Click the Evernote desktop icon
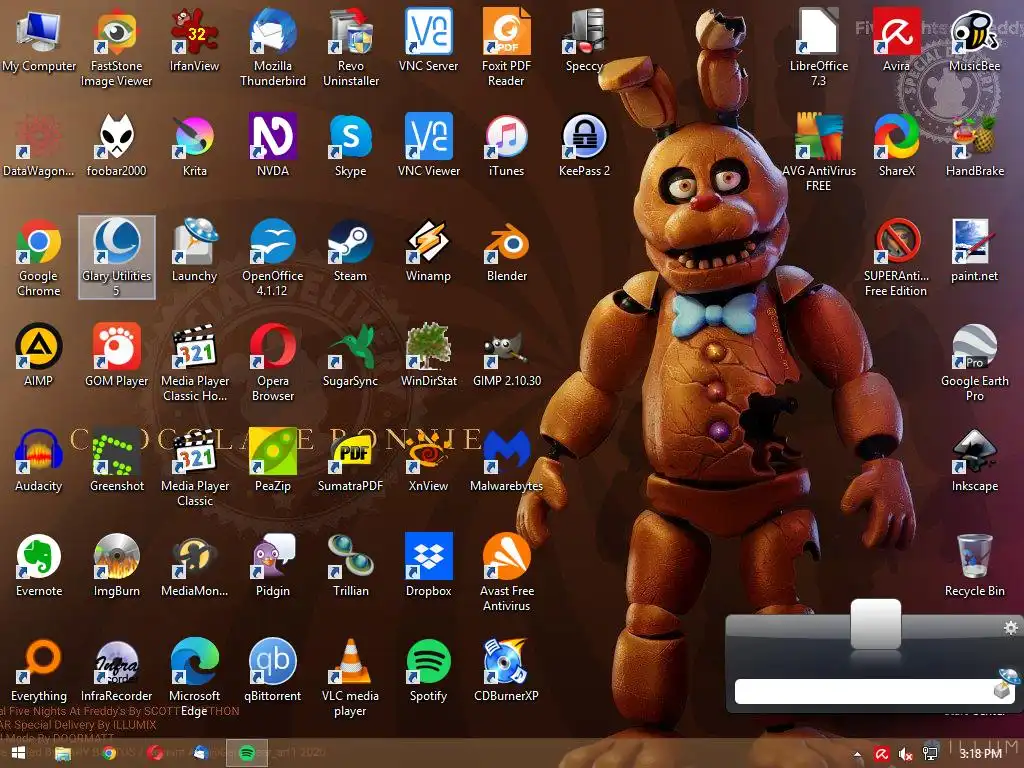Viewport: 1024px width, 768px height. (39, 567)
